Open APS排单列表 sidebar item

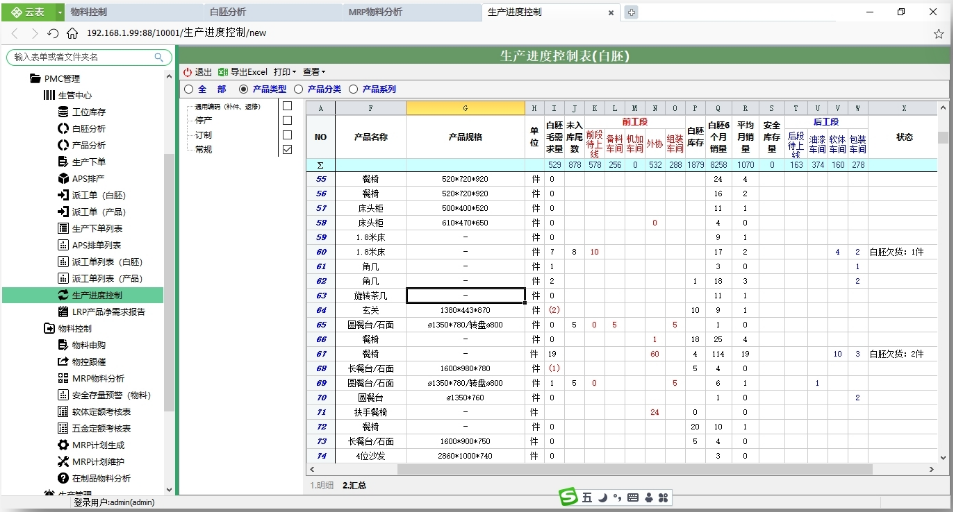(x=96, y=245)
